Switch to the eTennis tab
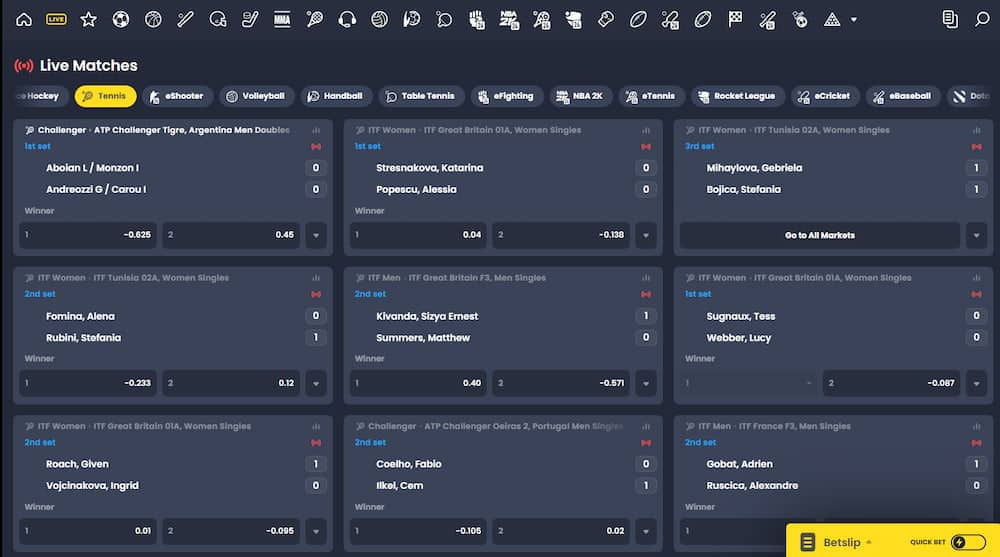1000x557 pixels. (651, 96)
